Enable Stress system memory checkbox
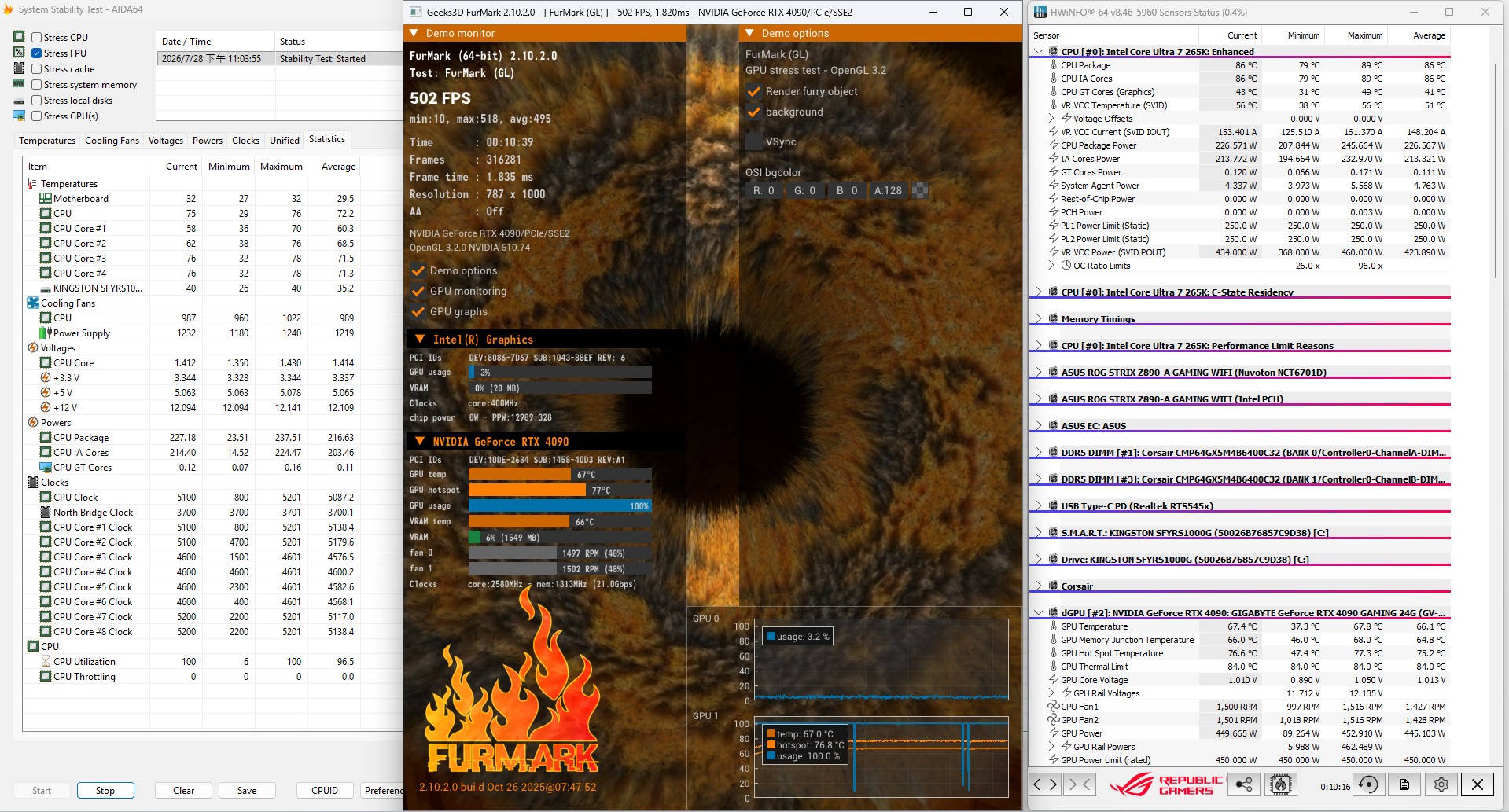This screenshot has height=812, width=1509. click(36, 84)
